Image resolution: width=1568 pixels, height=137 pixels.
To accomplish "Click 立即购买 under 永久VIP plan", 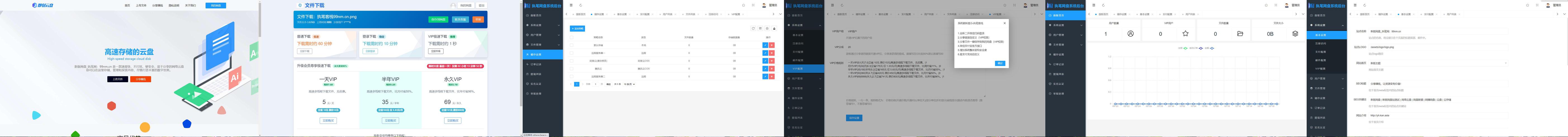I will 452,121.
